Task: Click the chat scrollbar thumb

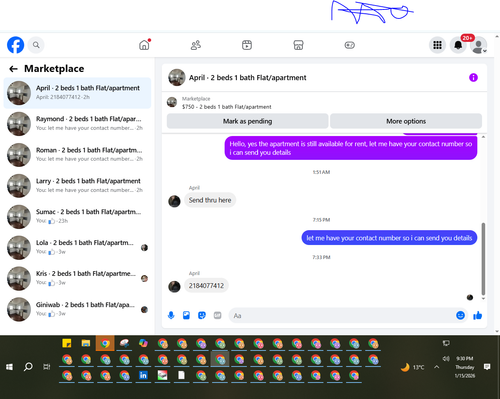Action: click(483, 258)
